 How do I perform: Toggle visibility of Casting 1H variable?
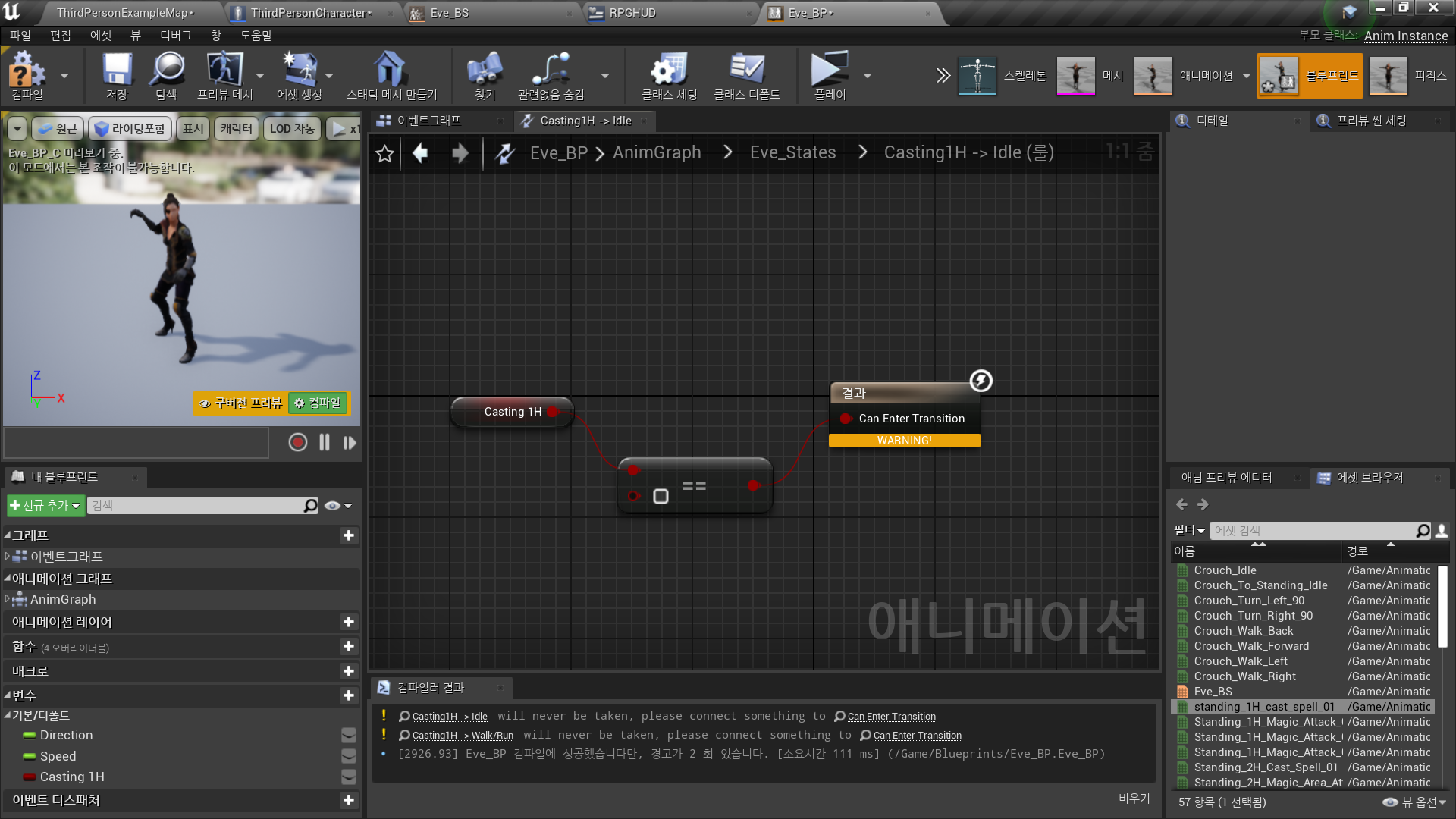(x=348, y=777)
